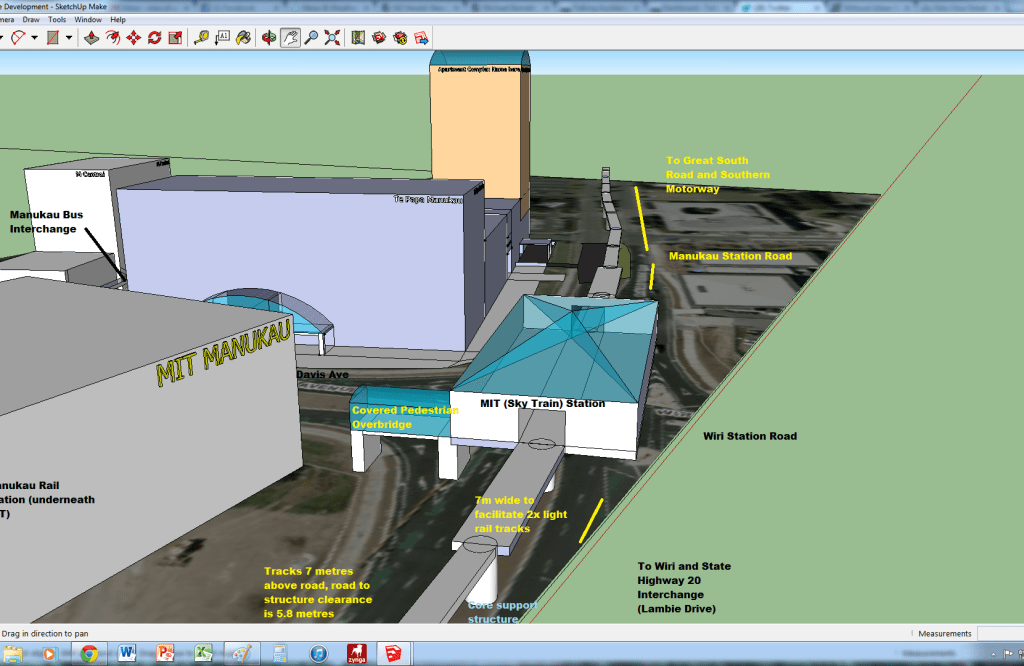Toggle the active Pan hand tool
The height and width of the screenshot is (666, 1024).
(290, 38)
